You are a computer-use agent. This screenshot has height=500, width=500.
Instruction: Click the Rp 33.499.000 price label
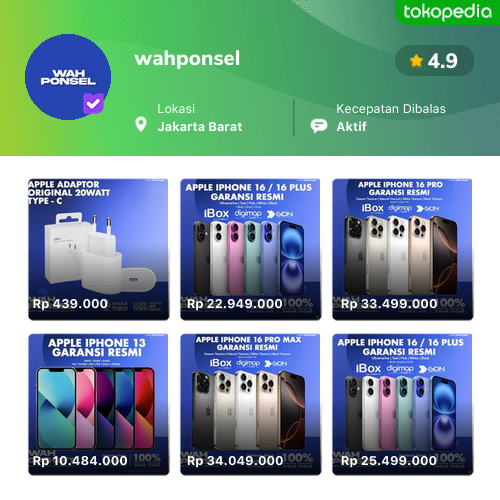click(x=389, y=304)
